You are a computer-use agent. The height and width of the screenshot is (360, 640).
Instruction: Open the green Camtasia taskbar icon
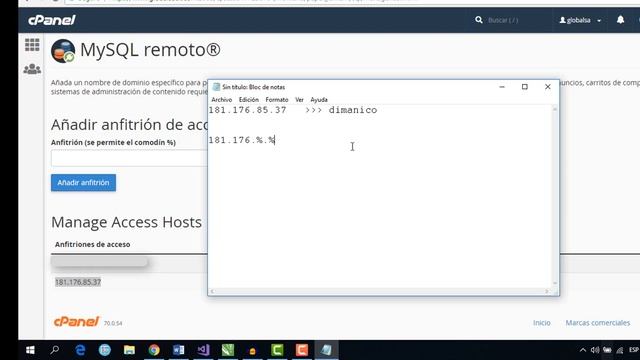pos(277,350)
